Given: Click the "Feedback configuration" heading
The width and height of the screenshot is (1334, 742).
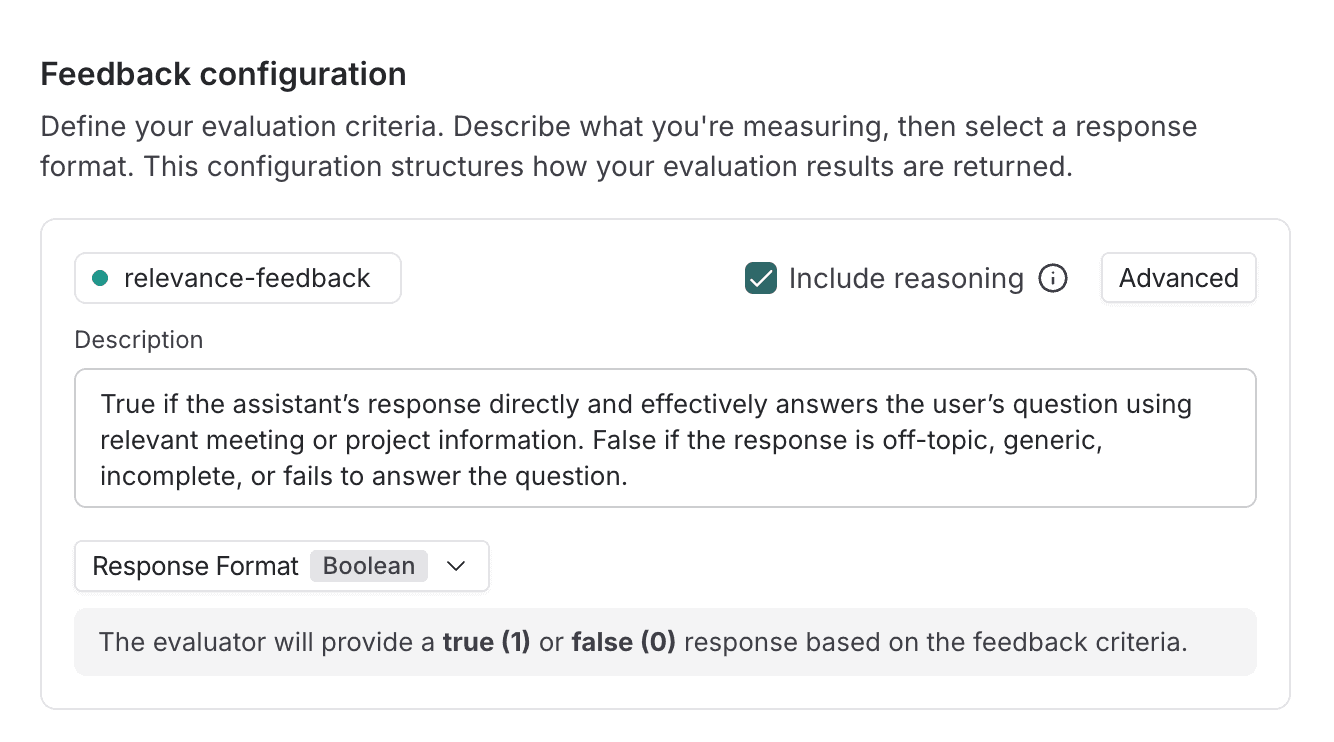Looking at the screenshot, I should [223, 74].
